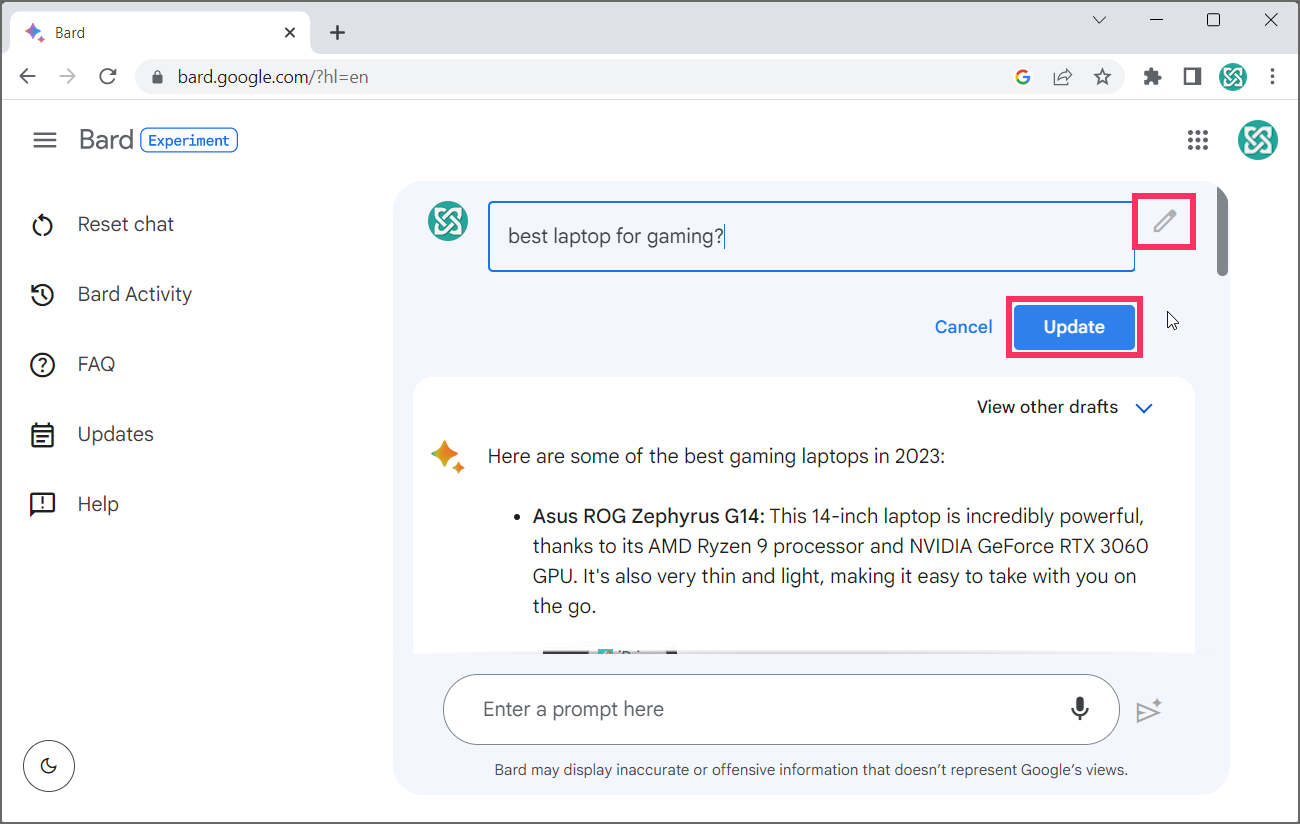This screenshot has width=1300, height=824.
Task: Click the Bard logo text
Action: coord(106,140)
